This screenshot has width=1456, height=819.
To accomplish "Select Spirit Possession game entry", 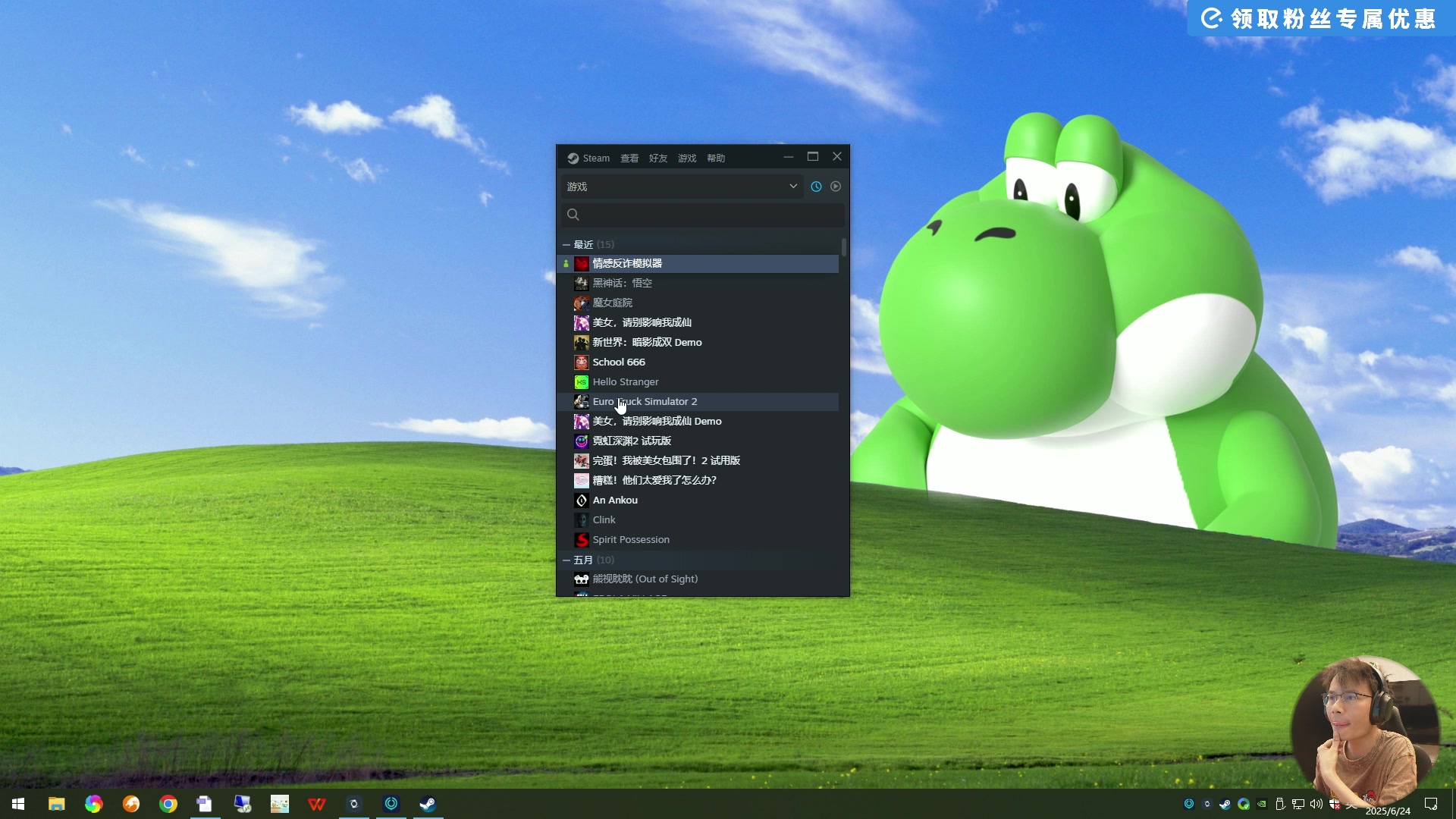I will [x=698, y=539].
